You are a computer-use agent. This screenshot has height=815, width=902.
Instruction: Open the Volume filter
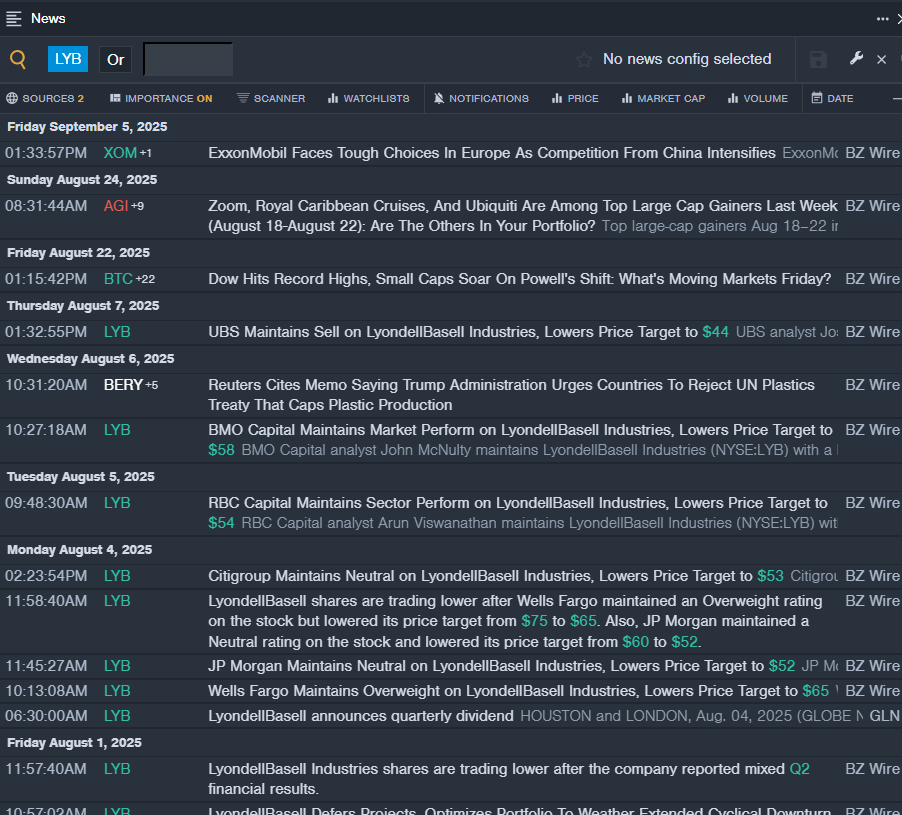758,98
